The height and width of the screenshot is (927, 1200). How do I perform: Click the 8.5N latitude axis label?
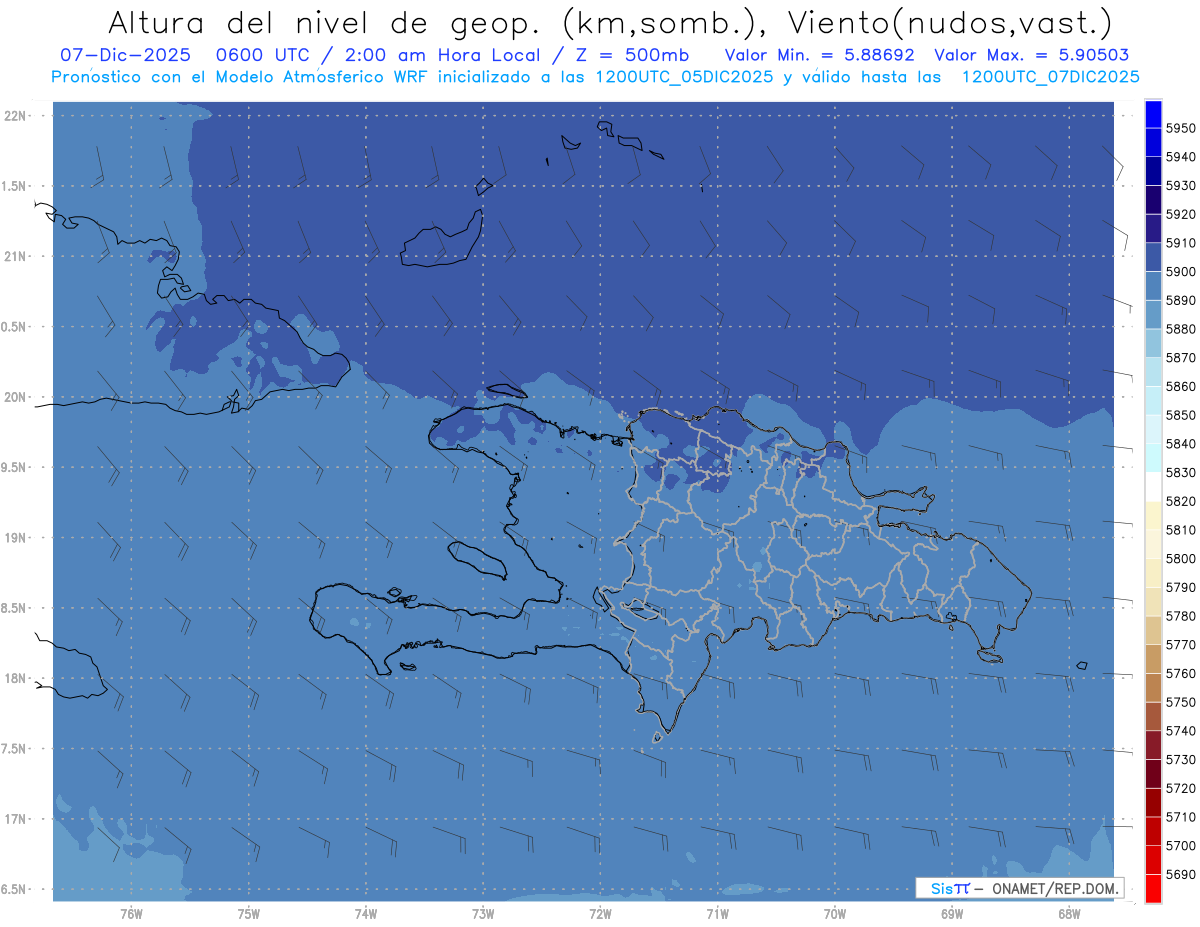click(14, 608)
